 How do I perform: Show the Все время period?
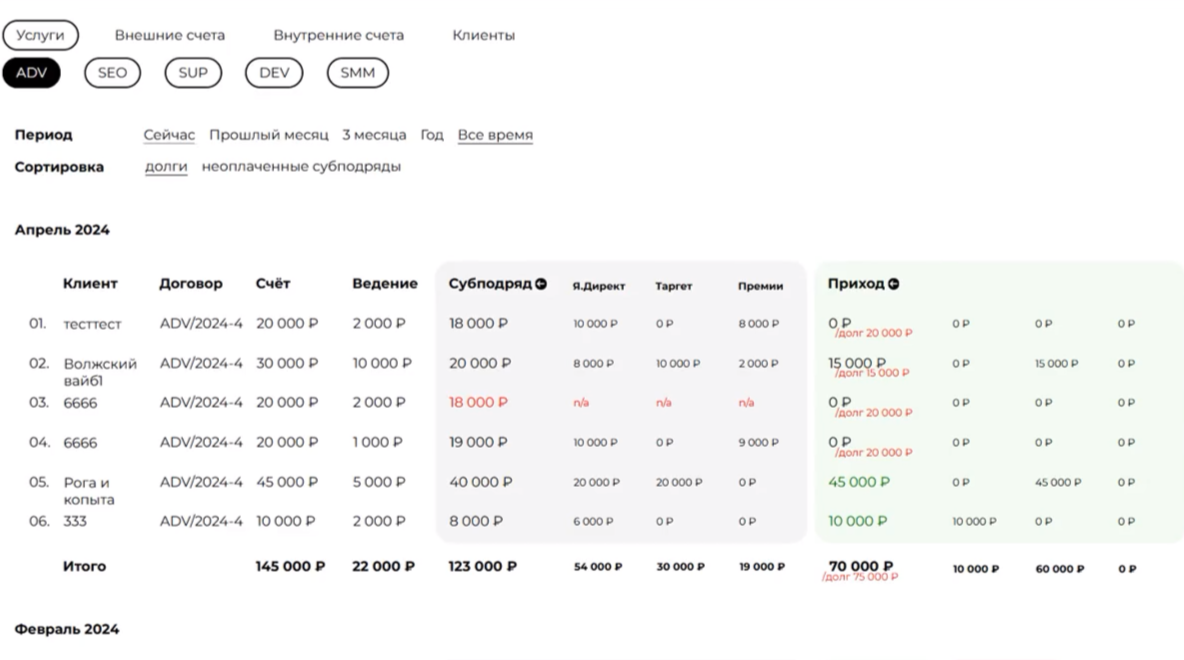495,135
